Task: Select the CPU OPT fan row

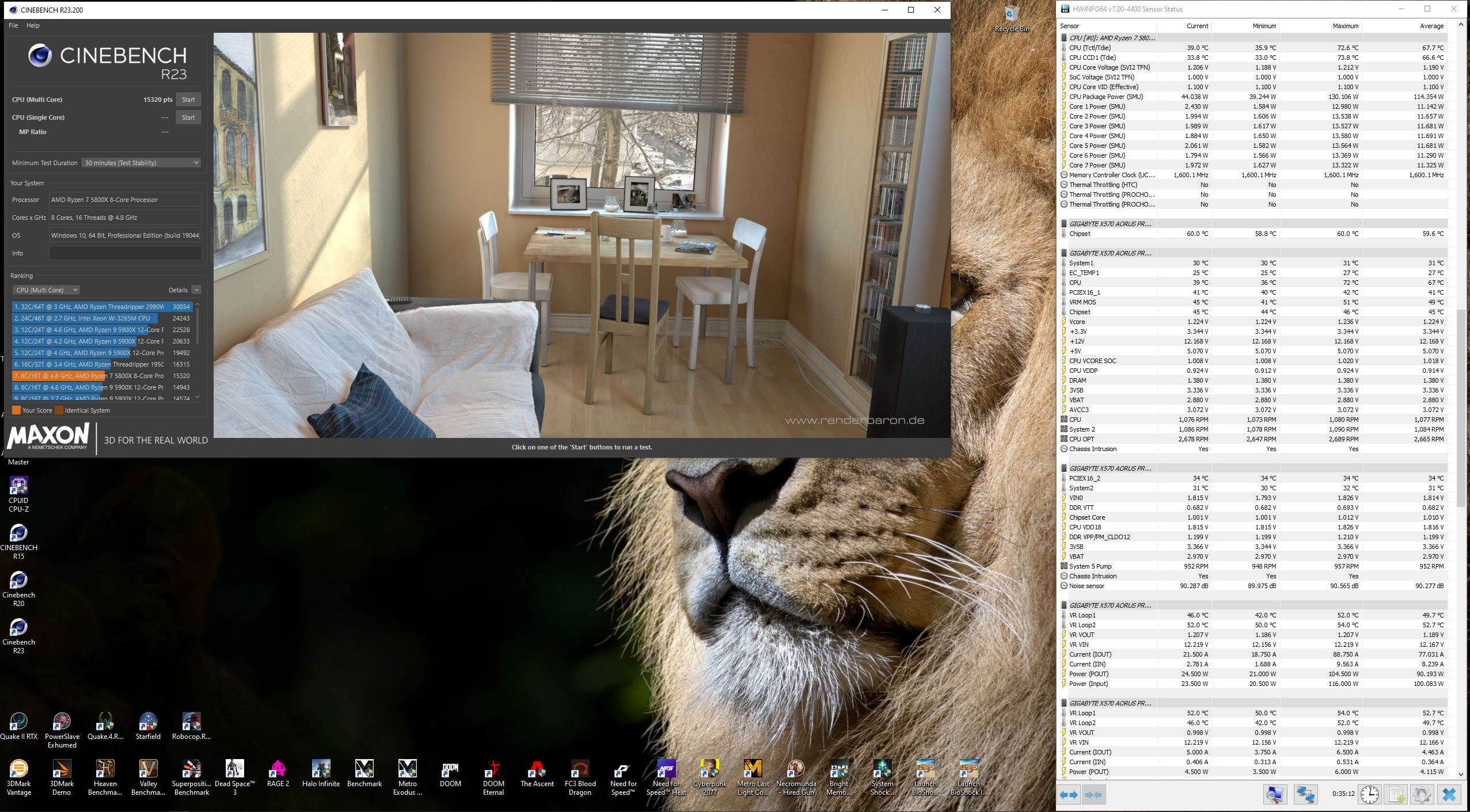Action: pyautogui.click(x=1252, y=439)
